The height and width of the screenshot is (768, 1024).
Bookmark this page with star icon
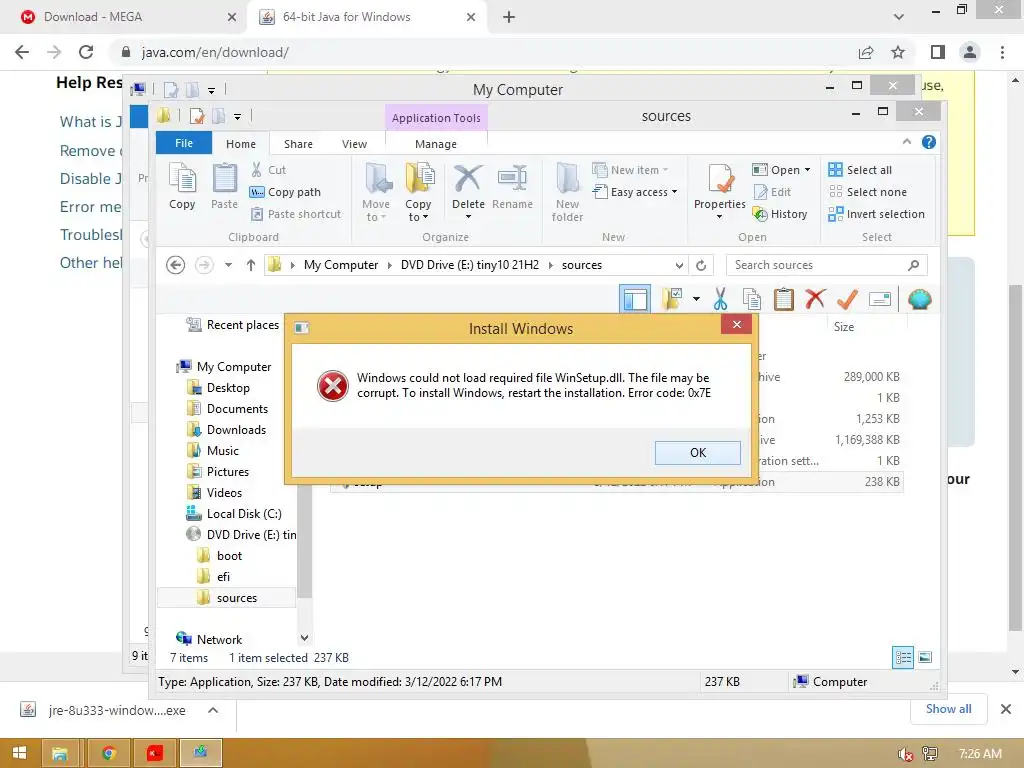click(x=898, y=52)
